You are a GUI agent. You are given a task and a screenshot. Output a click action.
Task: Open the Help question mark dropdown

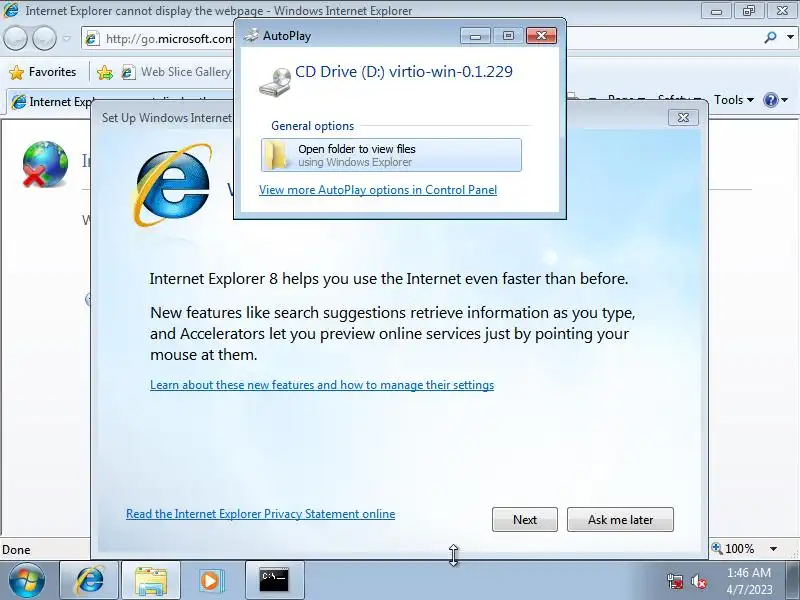(776, 99)
